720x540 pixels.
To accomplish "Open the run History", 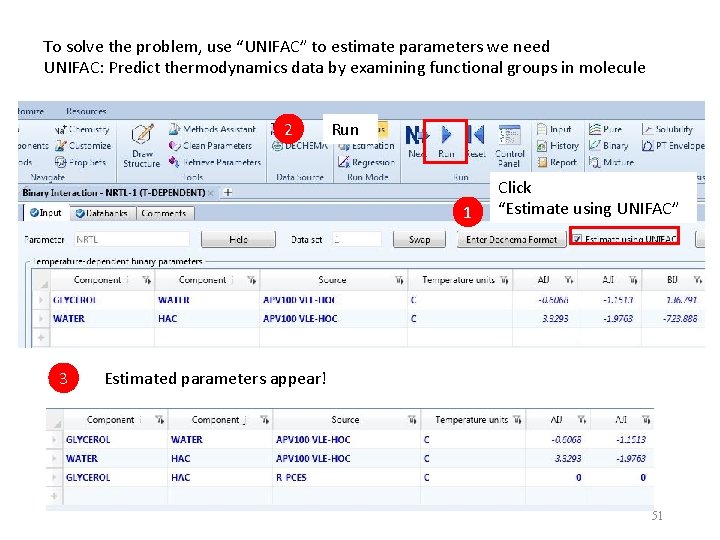I will point(558,146).
